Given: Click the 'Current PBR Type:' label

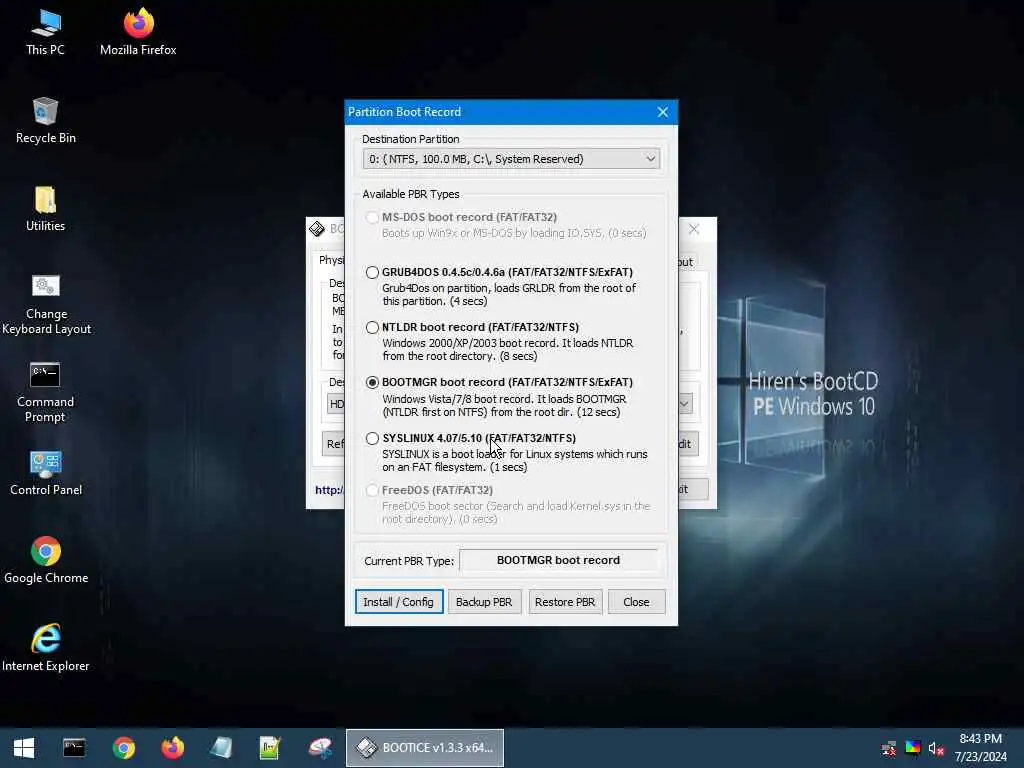Looking at the screenshot, I should click(409, 561).
